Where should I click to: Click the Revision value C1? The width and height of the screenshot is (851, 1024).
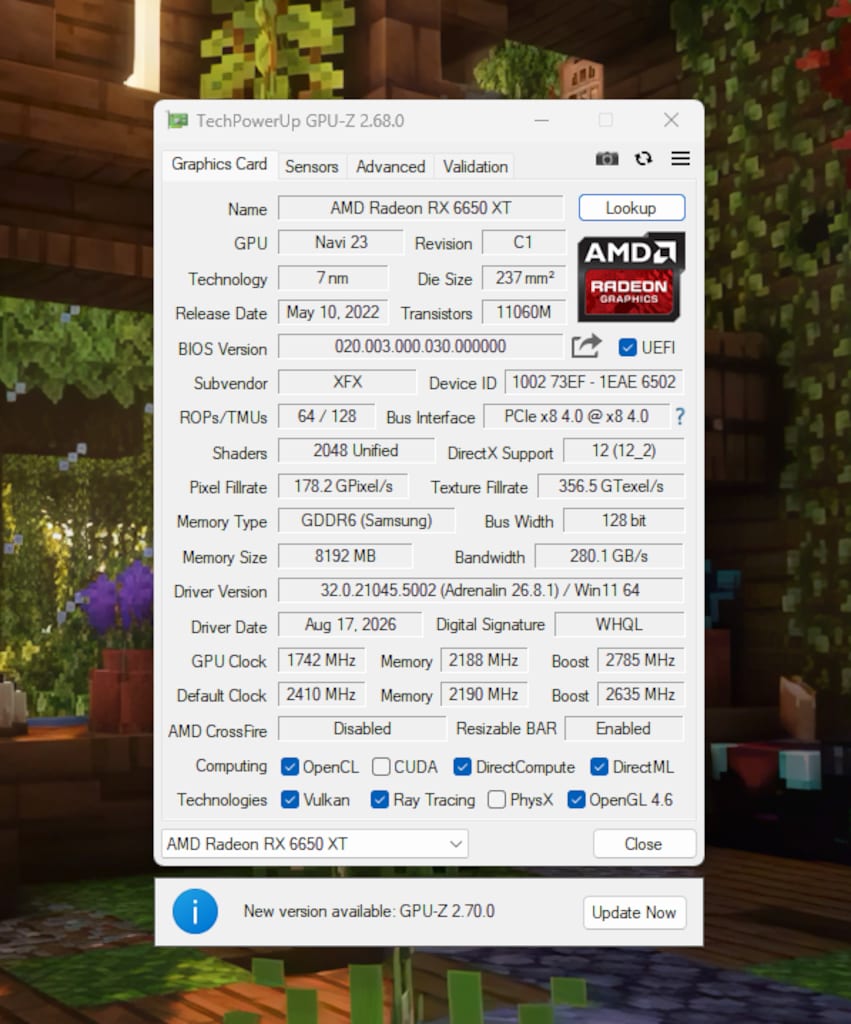tap(523, 242)
